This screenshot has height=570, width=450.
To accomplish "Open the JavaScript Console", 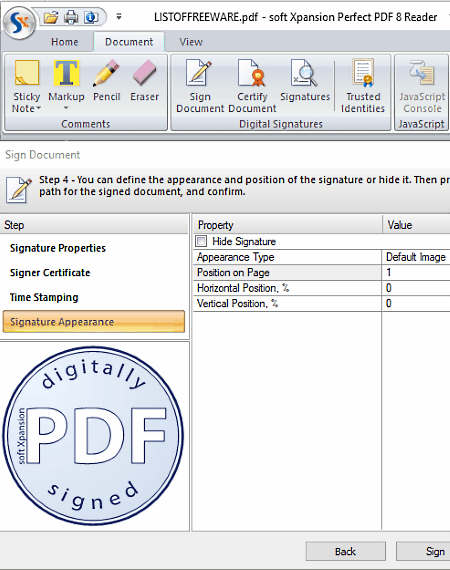I will click(x=422, y=86).
